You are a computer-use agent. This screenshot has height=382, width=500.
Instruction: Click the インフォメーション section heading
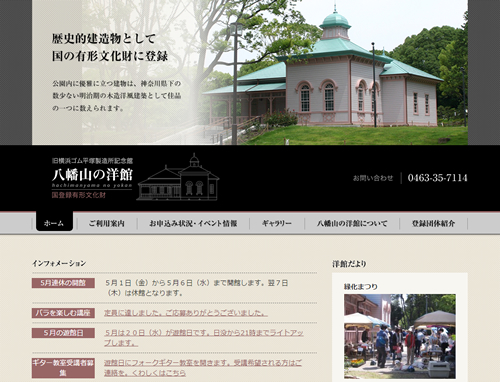coord(59,263)
